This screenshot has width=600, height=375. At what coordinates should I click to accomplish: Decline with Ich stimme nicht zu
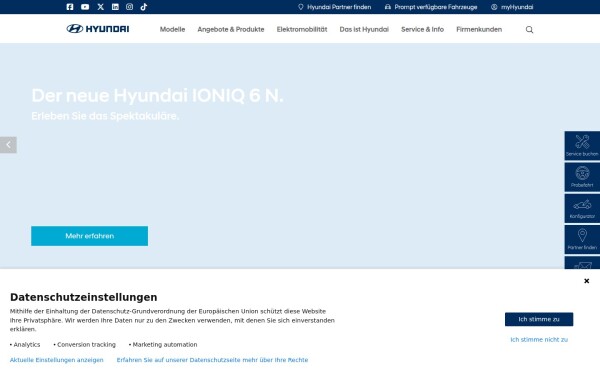point(539,339)
